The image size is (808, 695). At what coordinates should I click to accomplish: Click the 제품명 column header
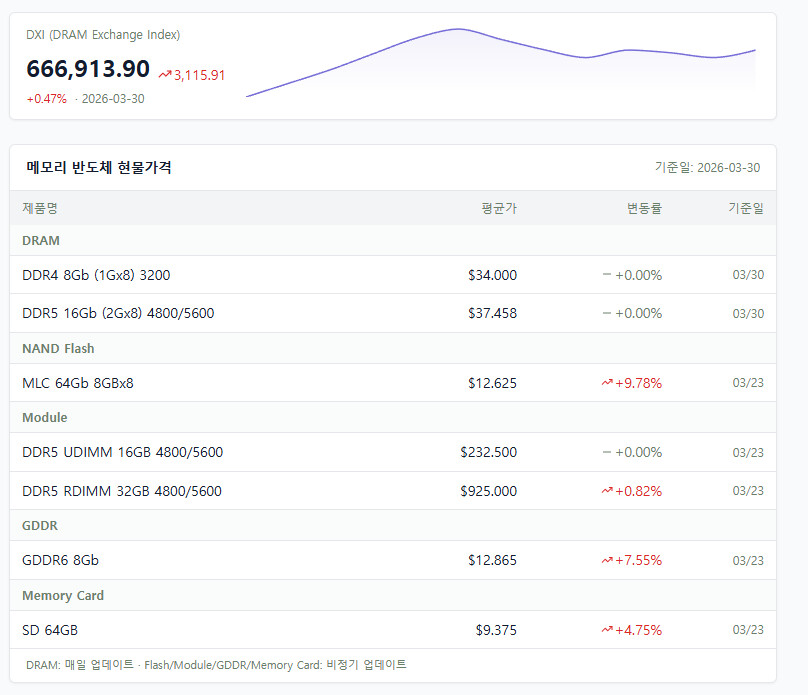[x=40, y=208]
